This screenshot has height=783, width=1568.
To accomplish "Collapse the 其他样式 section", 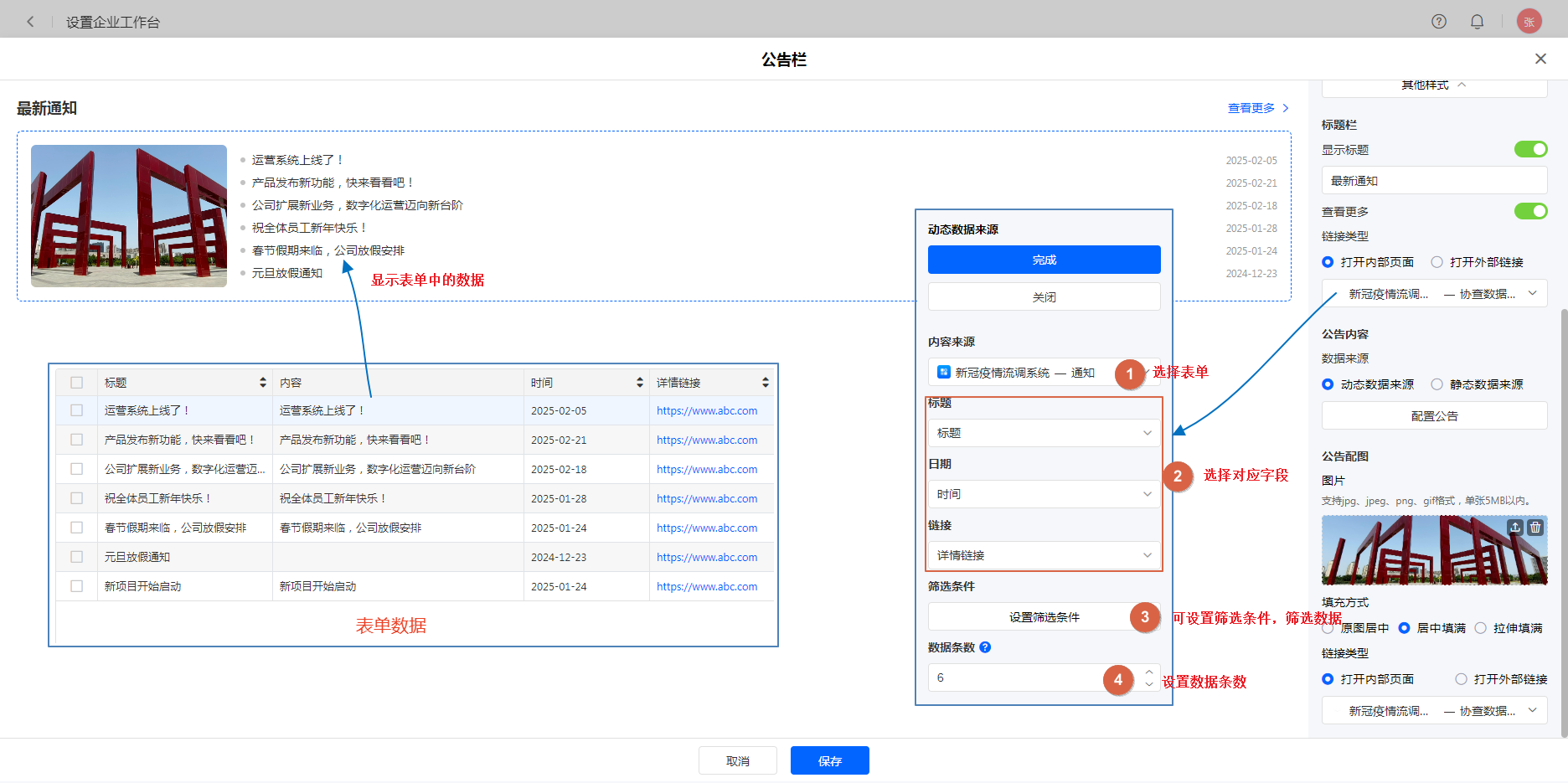I will tap(1434, 85).
